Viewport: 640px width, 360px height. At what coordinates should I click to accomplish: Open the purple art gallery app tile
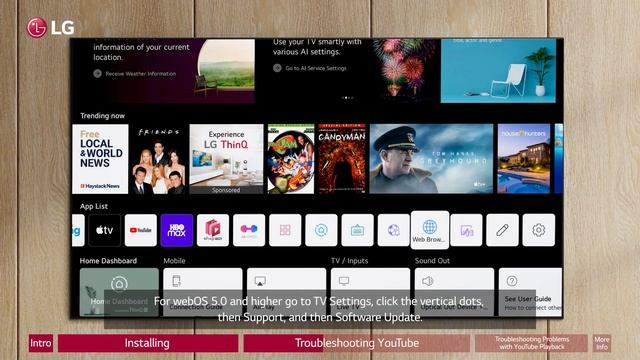pyautogui.click(x=466, y=230)
